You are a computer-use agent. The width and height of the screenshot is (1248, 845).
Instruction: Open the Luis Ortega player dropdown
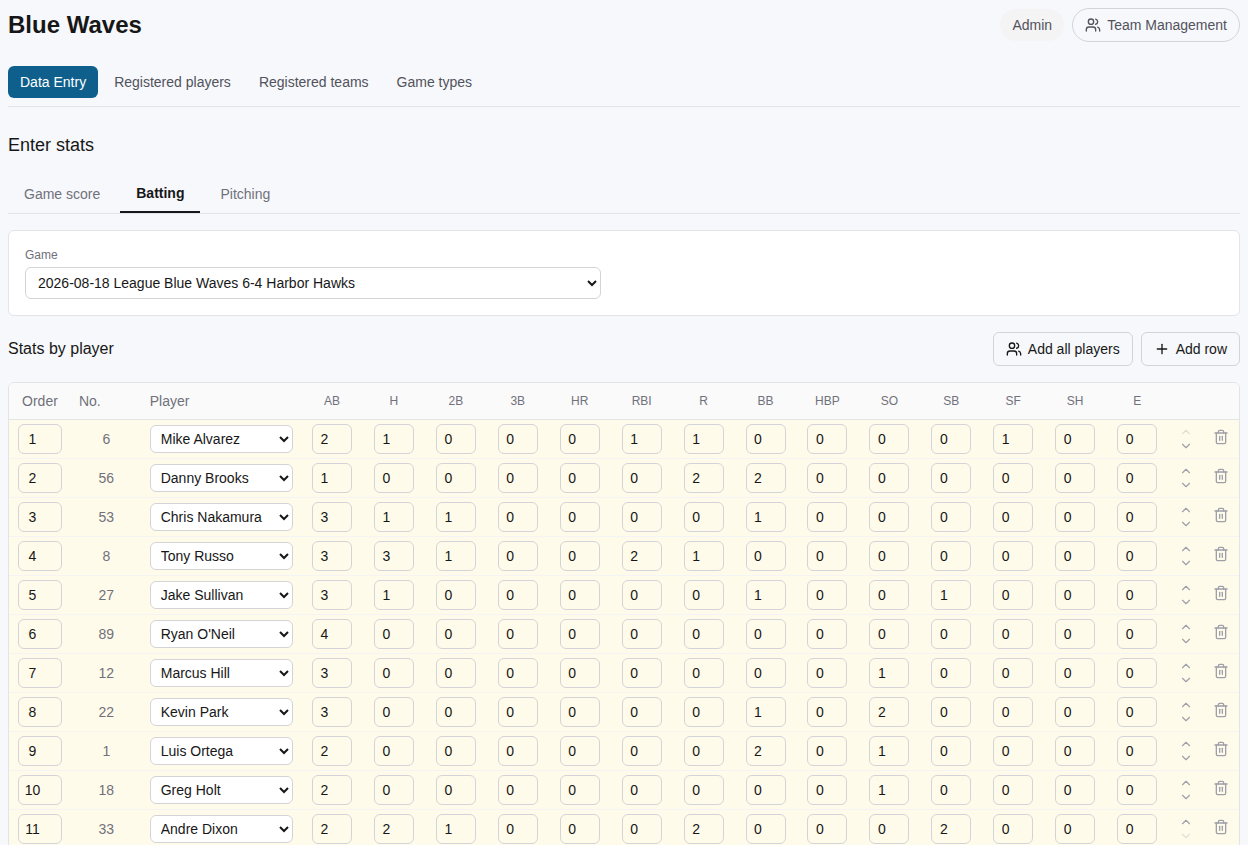tap(222, 751)
